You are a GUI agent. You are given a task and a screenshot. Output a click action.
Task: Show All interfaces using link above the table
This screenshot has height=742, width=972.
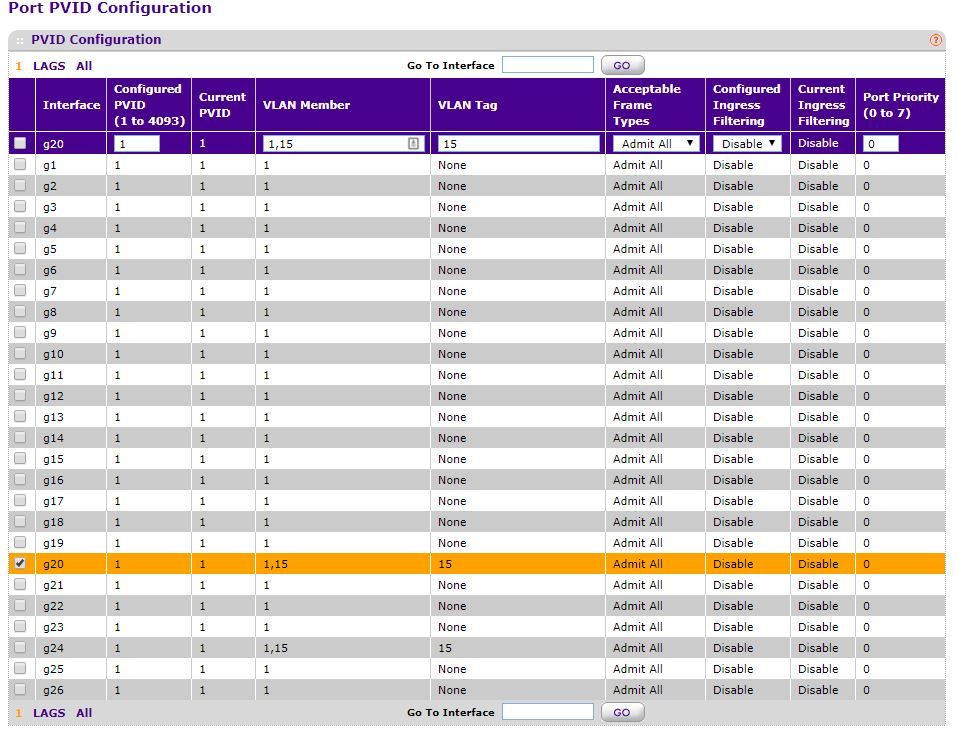tap(84, 66)
